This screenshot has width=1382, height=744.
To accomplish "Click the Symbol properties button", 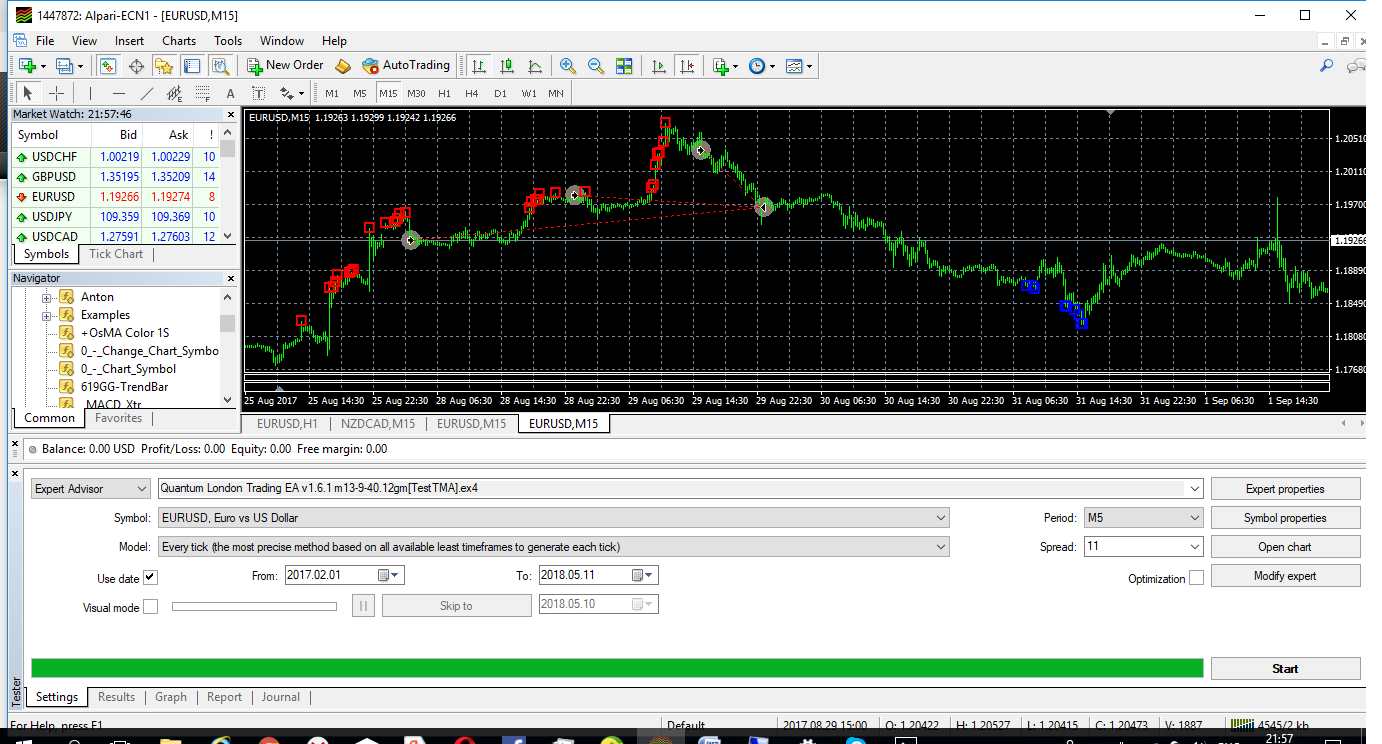I will click(1285, 518).
